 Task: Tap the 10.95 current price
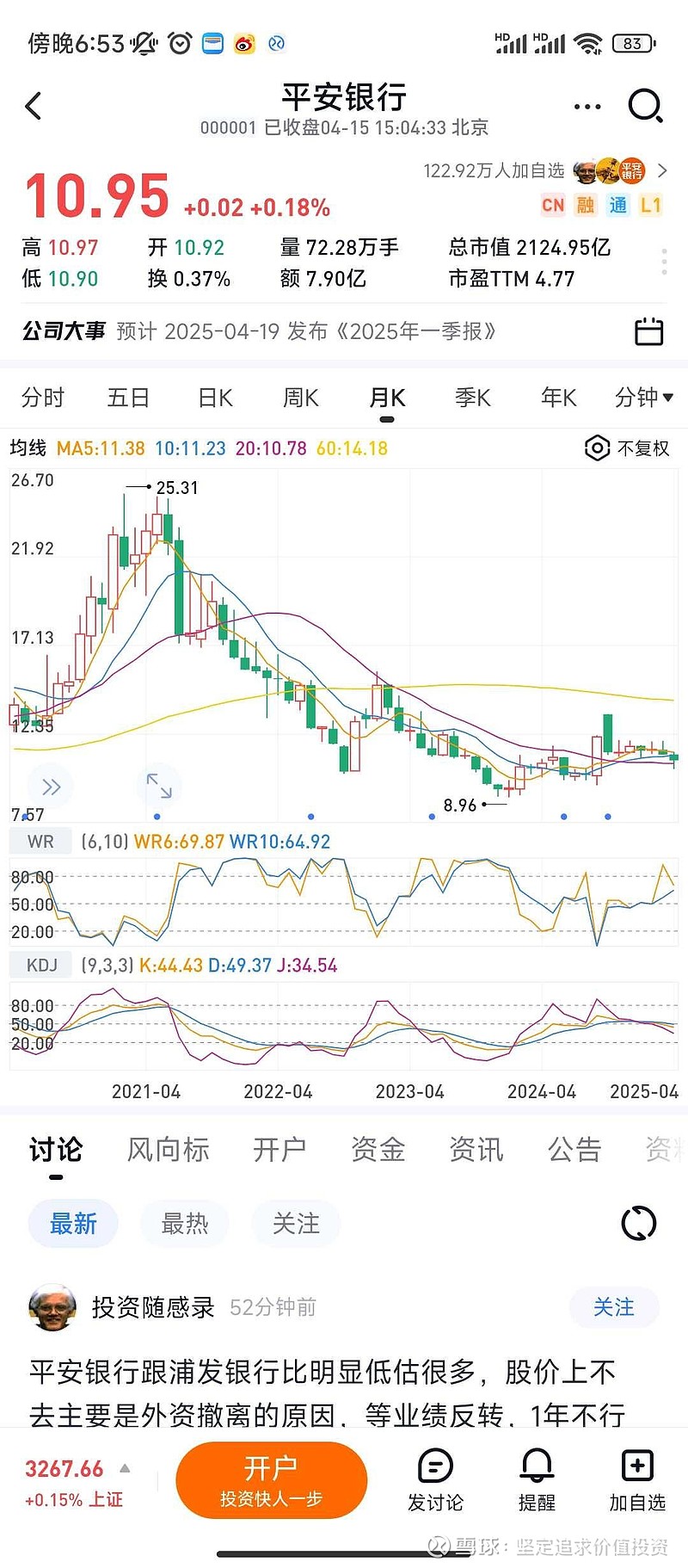click(96, 196)
